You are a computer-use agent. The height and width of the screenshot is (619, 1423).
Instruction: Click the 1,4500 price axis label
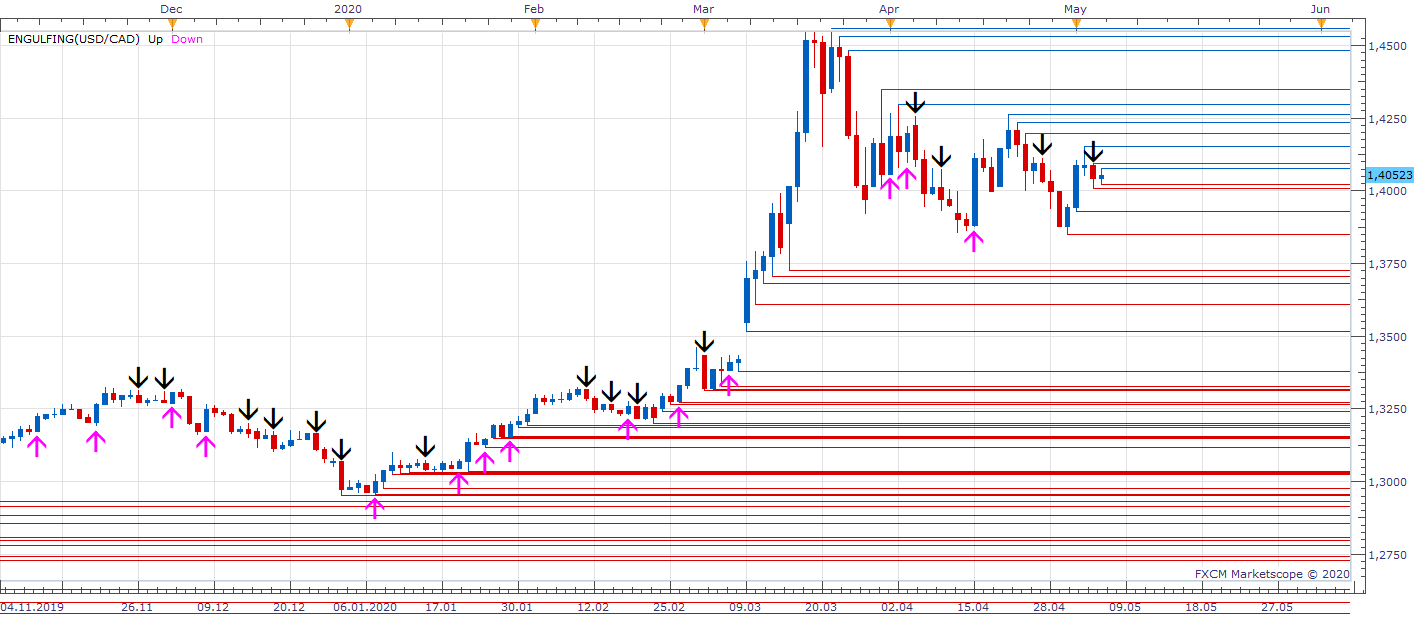pyautogui.click(x=1389, y=46)
